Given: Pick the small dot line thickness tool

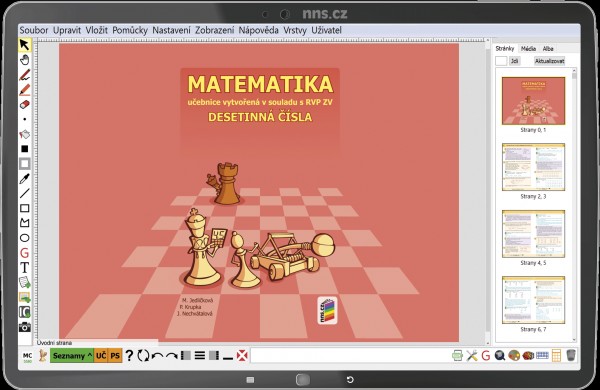Looking at the screenshot, I should click(24, 119).
